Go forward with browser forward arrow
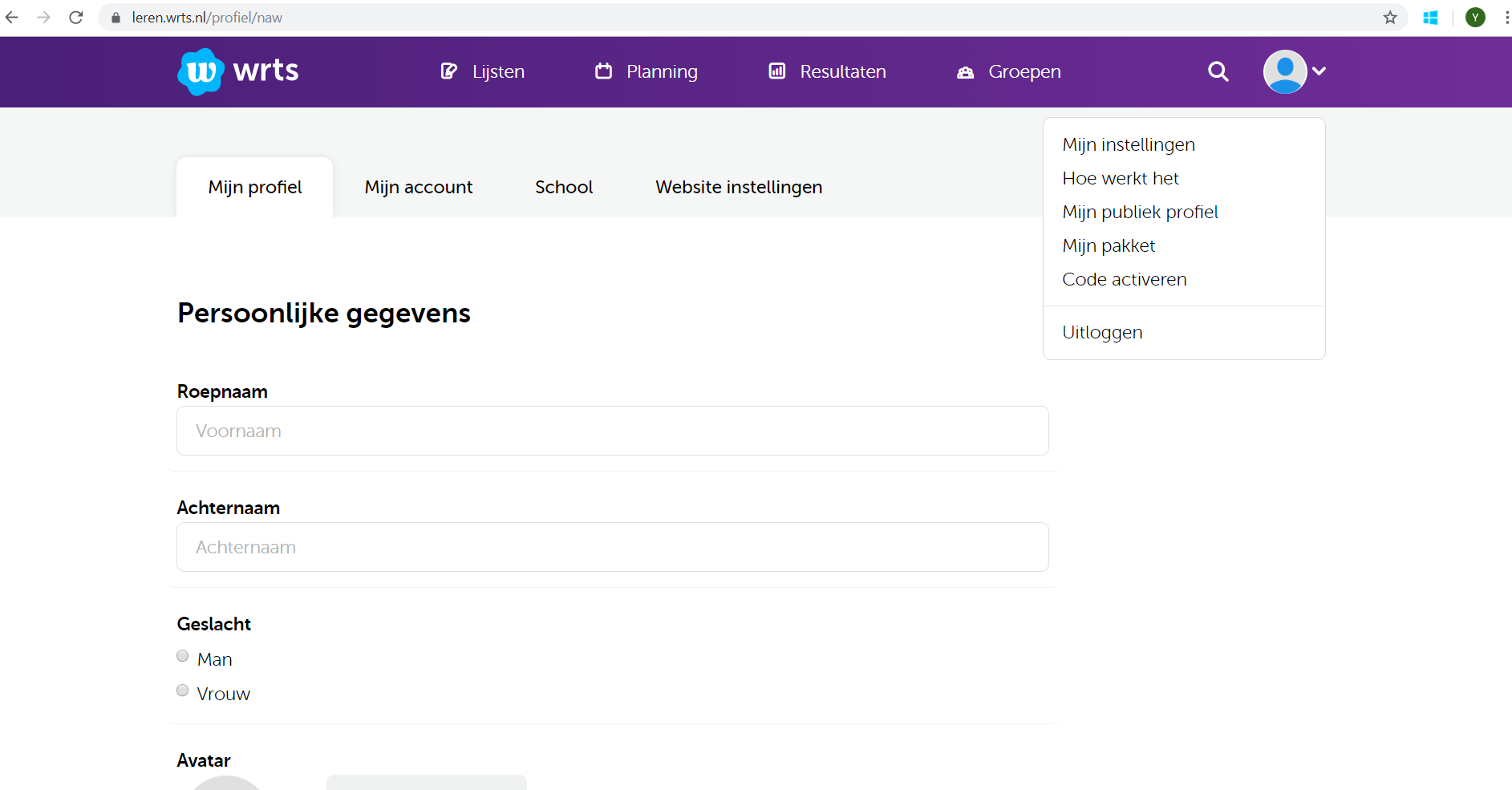Image resolution: width=1512 pixels, height=790 pixels. (x=44, y=17)
